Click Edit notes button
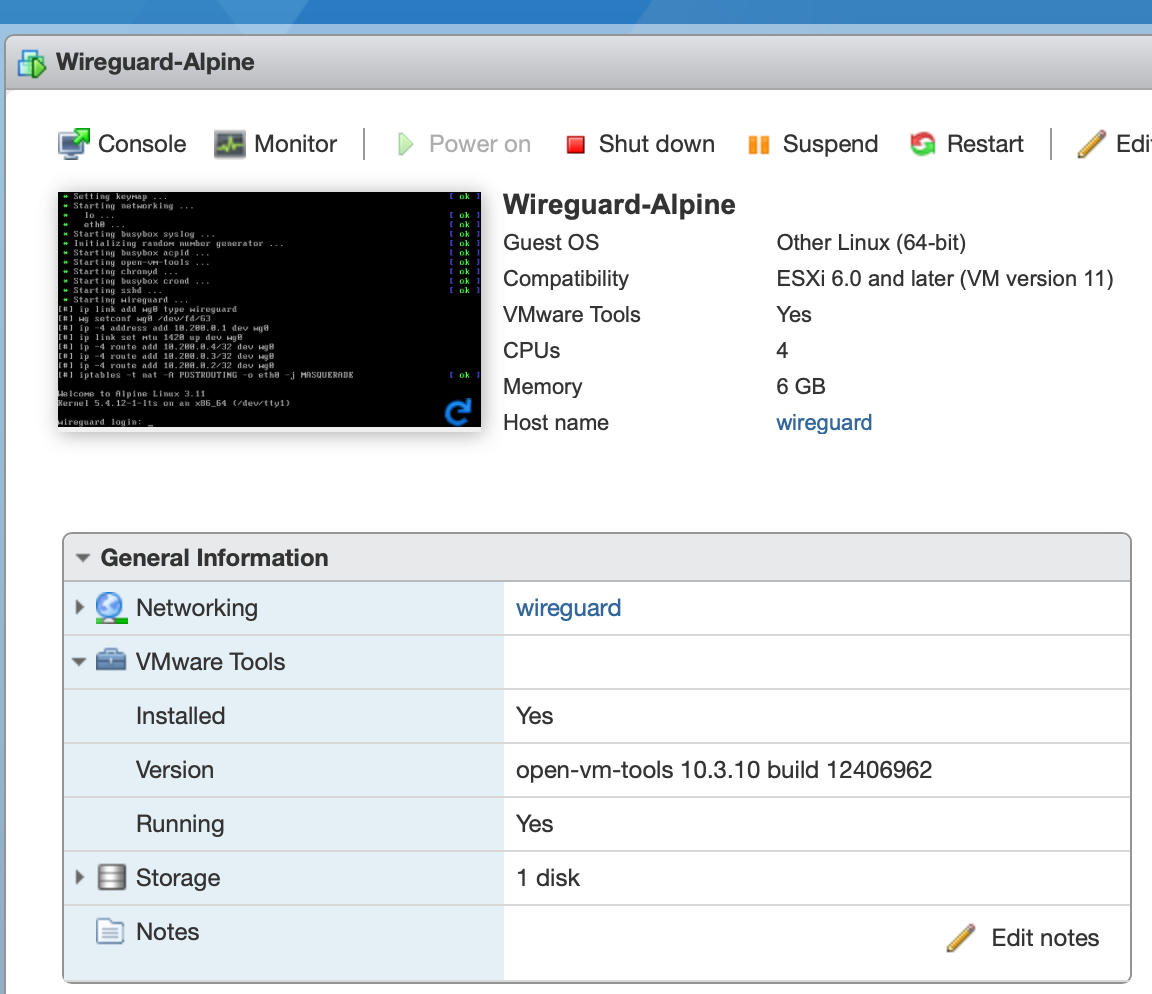Viewport: 1152px width, 994px height. pos(1023,937)
